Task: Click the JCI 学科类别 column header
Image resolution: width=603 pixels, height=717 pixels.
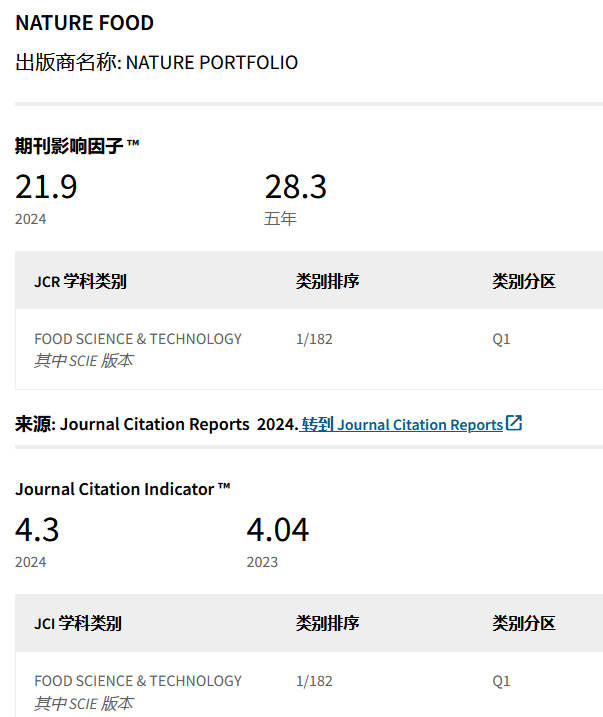Action: pyautogui.click(x=78, y=623)
